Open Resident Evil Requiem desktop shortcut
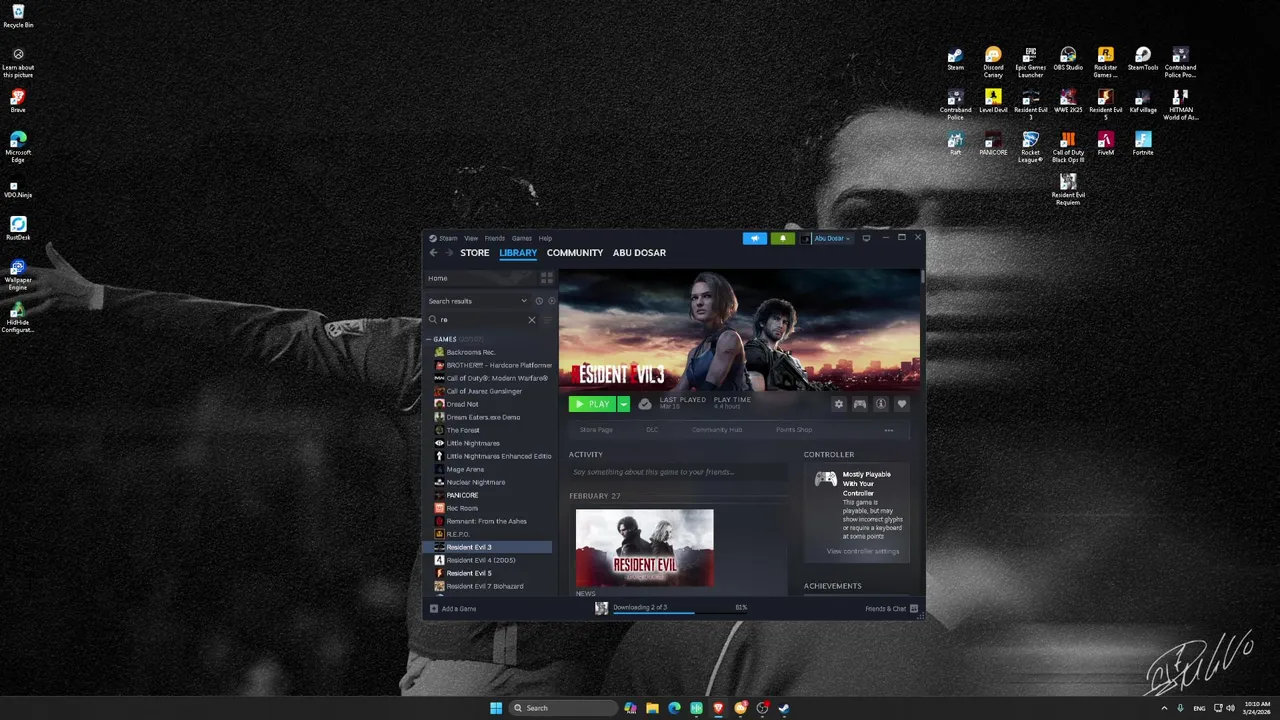This screenshot has height=720, width=1280. (x=1068, y=189)
